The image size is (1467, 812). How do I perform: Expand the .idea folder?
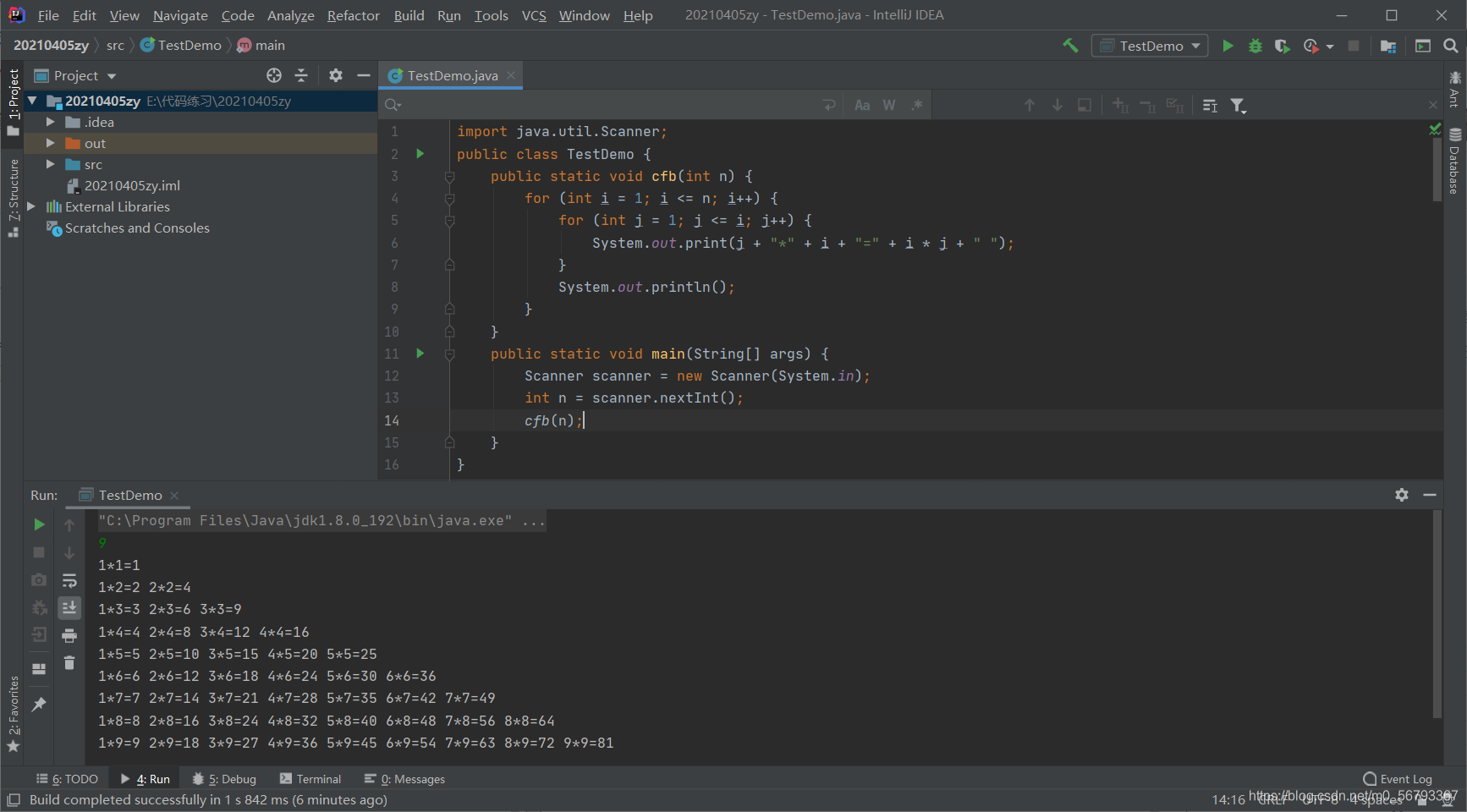(51, 122)
